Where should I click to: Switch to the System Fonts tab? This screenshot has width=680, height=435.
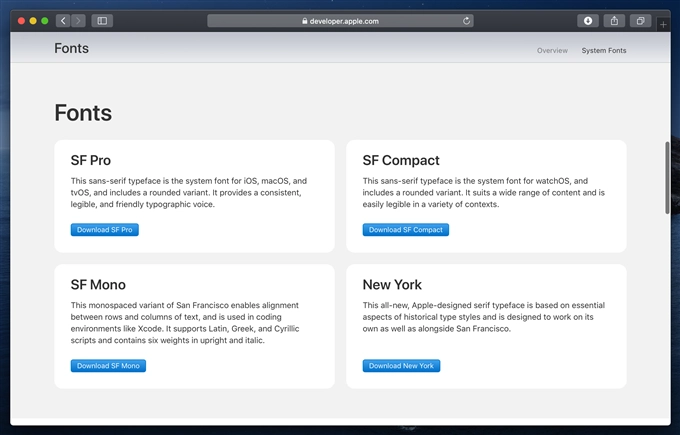604,50
